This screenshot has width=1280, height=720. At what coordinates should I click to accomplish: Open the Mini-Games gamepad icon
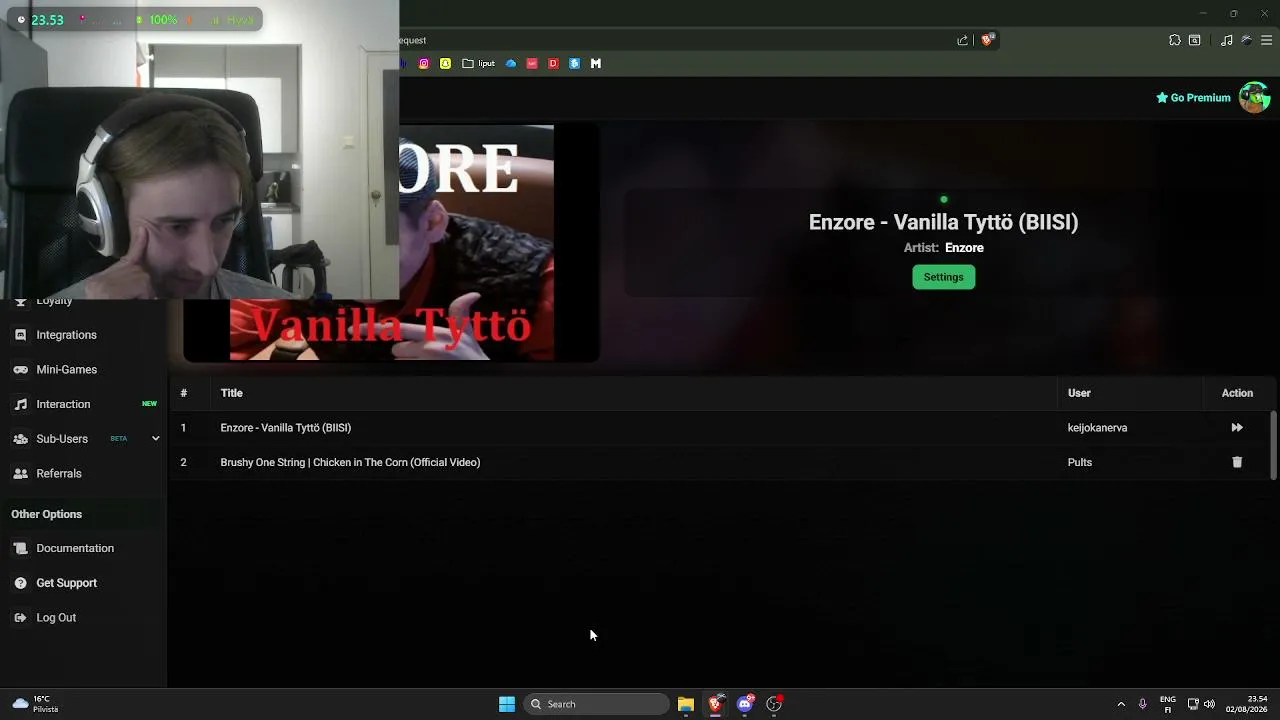click(20, 370)
